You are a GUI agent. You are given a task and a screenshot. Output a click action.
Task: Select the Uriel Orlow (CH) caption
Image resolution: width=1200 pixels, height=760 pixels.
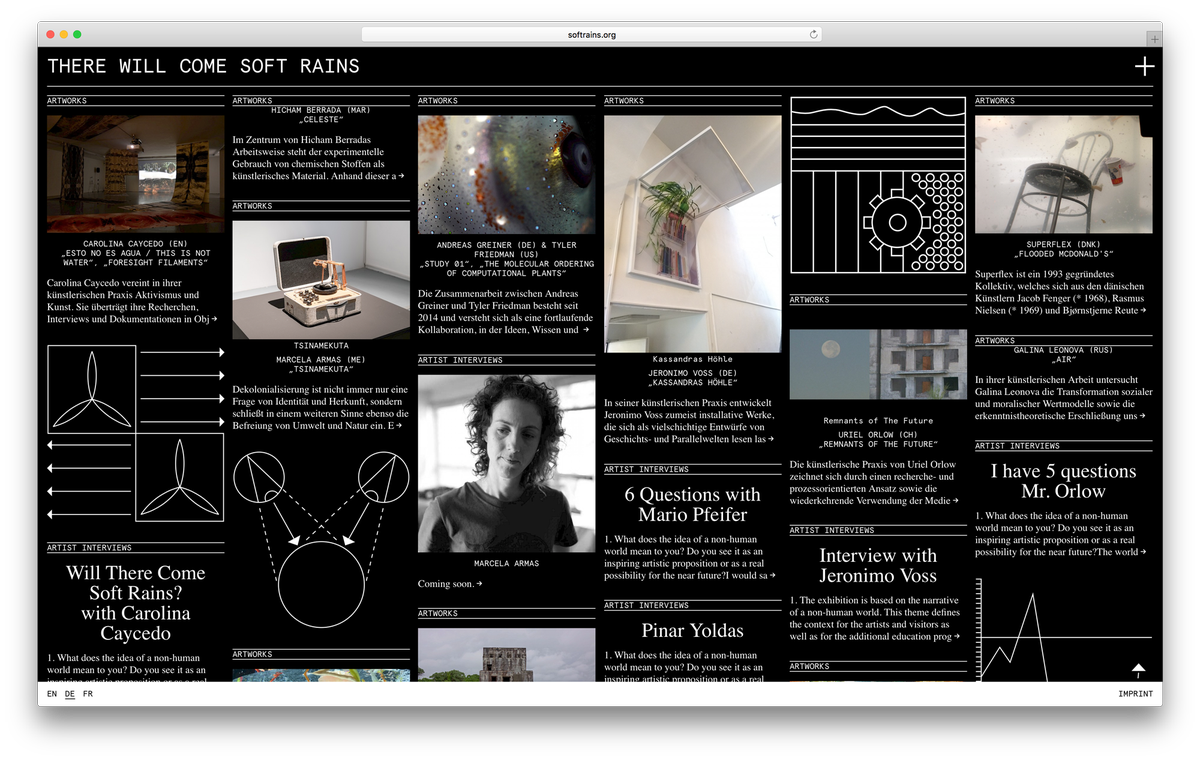[x=878, y=440]
